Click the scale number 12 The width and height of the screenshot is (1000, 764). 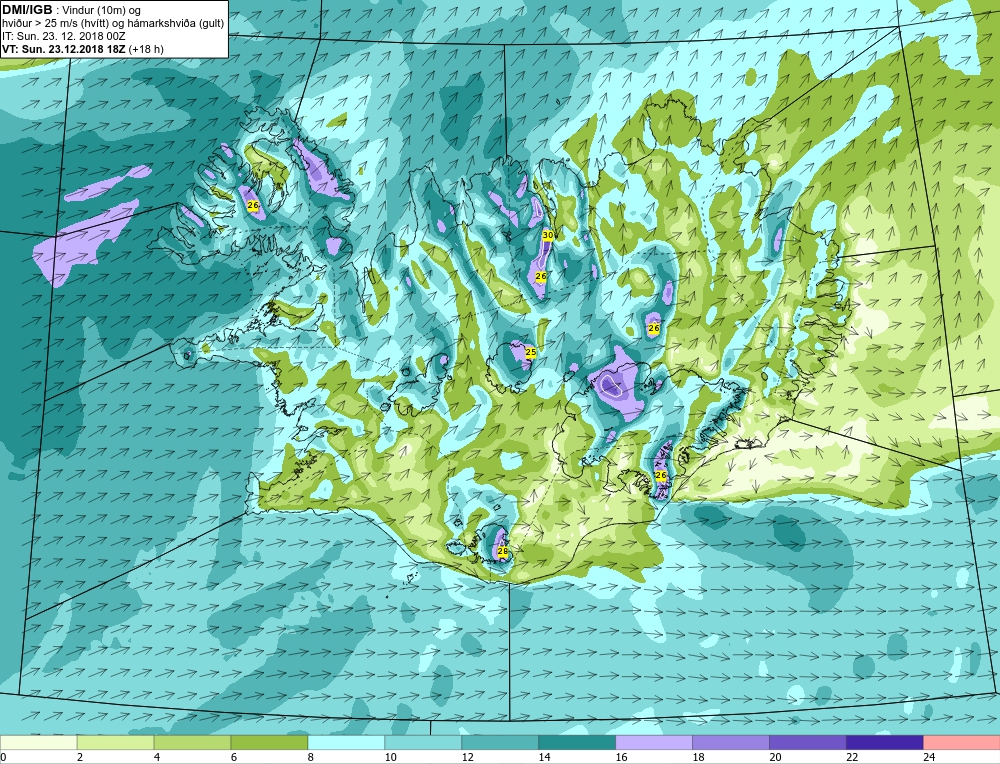467,757
